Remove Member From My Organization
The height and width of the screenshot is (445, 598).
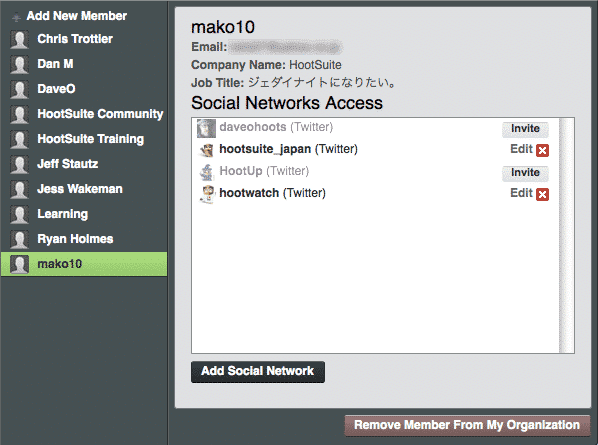(467, 425)
